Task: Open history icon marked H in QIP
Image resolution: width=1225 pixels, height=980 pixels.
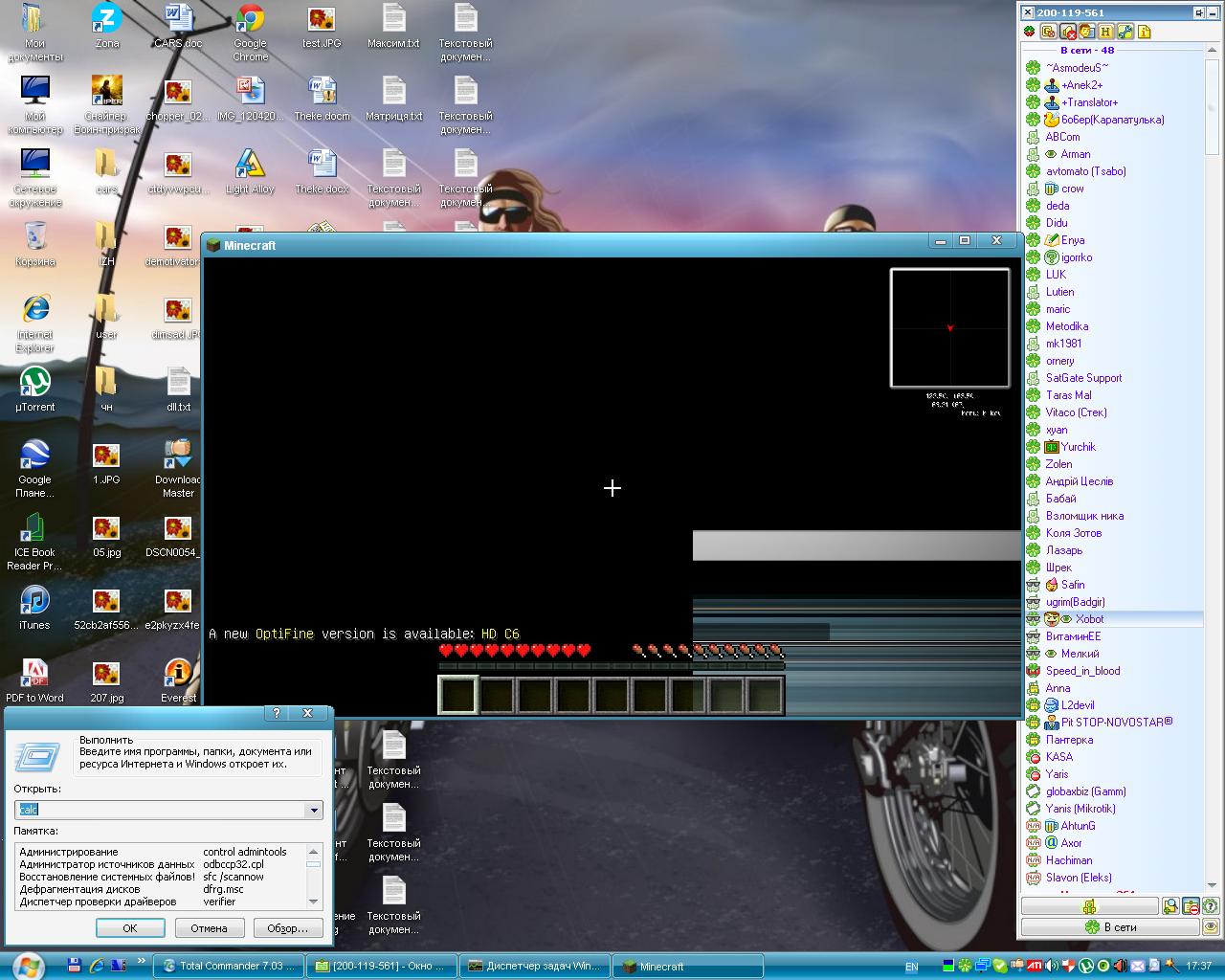Action: pyautogui.click(x=1105, y=32)
